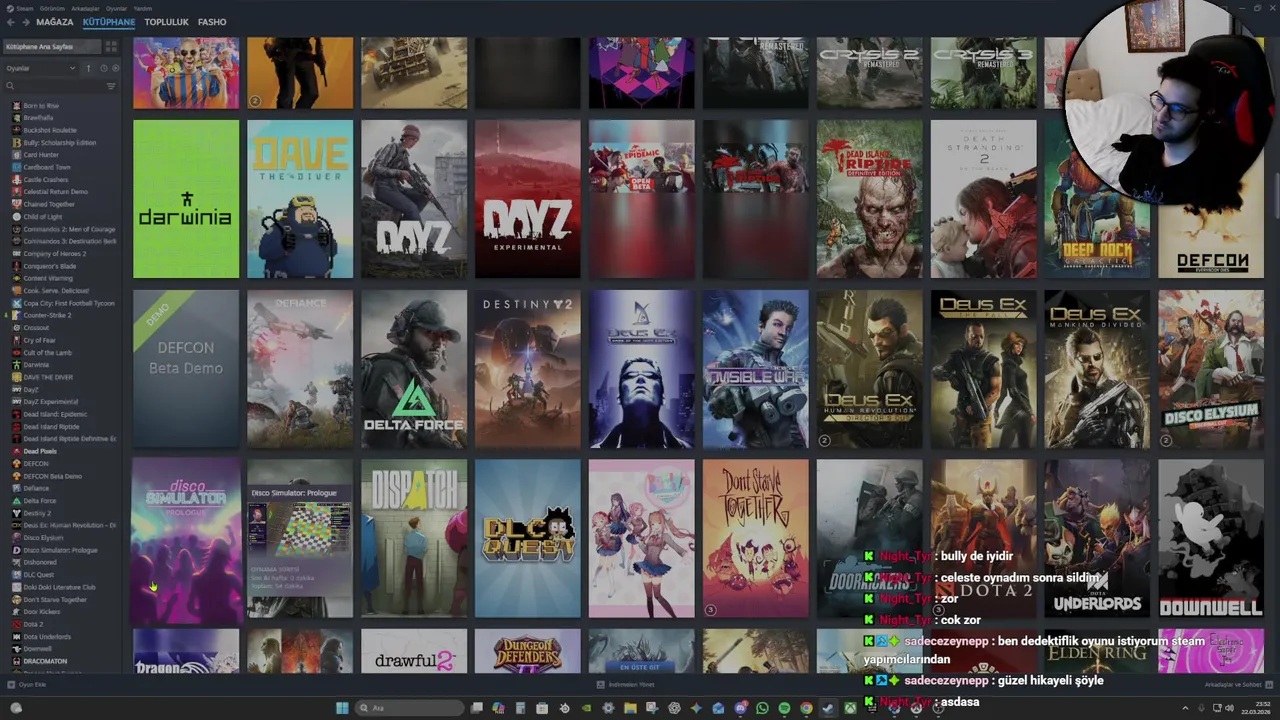1280x720 pixels.
Task: Open the Xbox app from the taskbar
Action: 850,708
